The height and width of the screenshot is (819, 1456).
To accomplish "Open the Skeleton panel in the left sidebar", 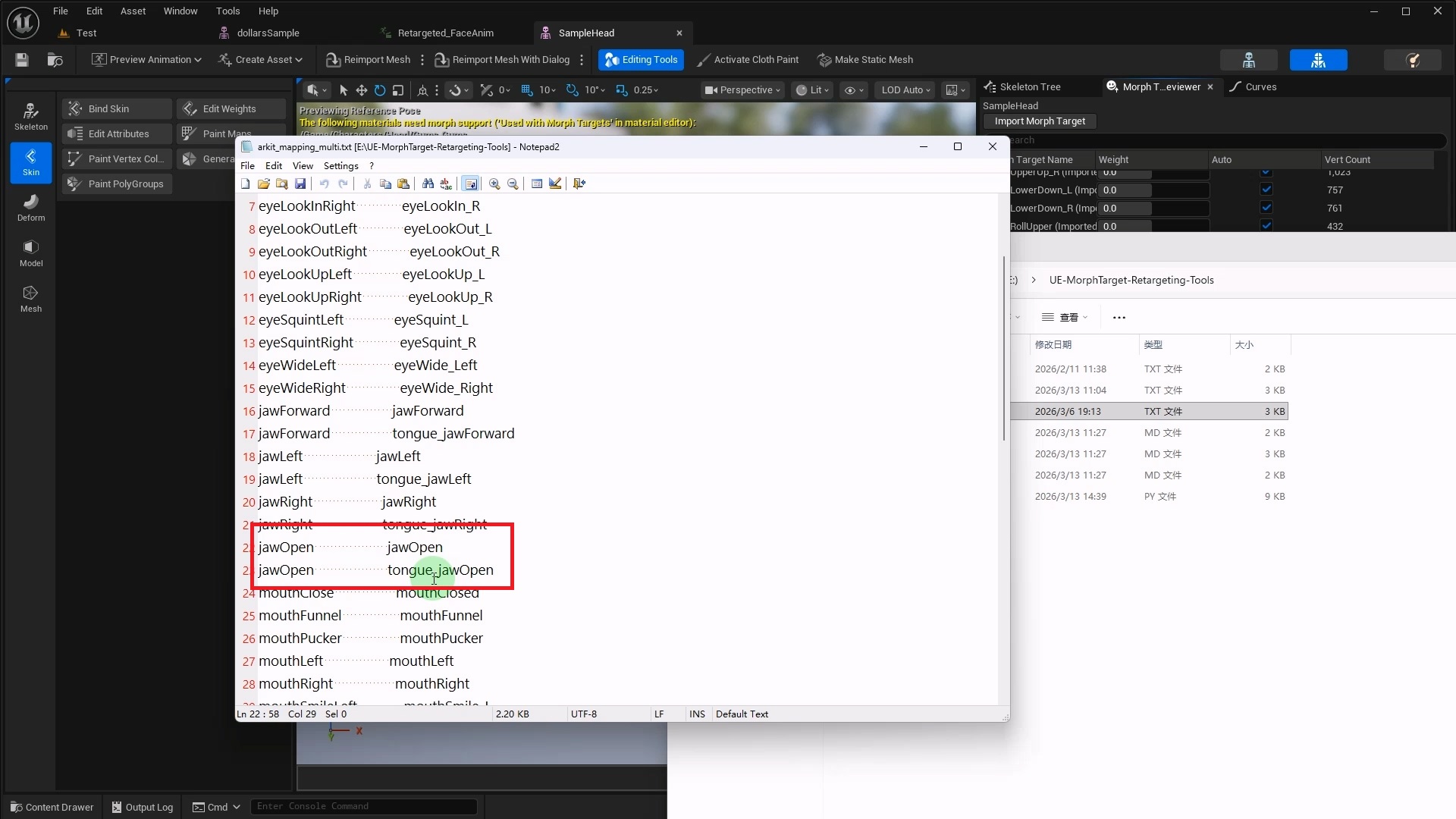I will (30, 115).
